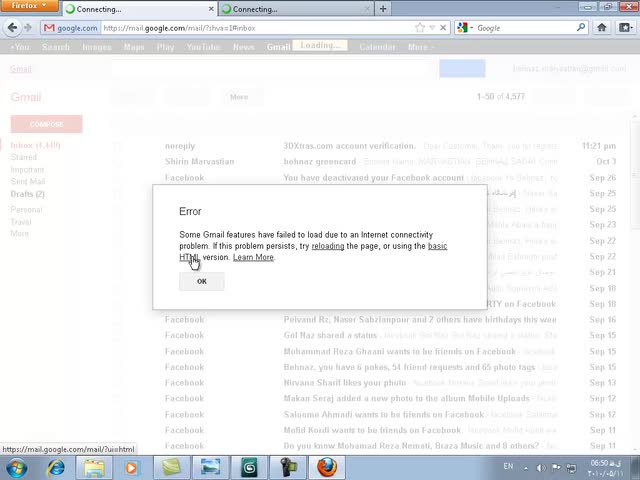Bookmark this page with the star icon
640x480 pixels.
(x=420, y=28)
